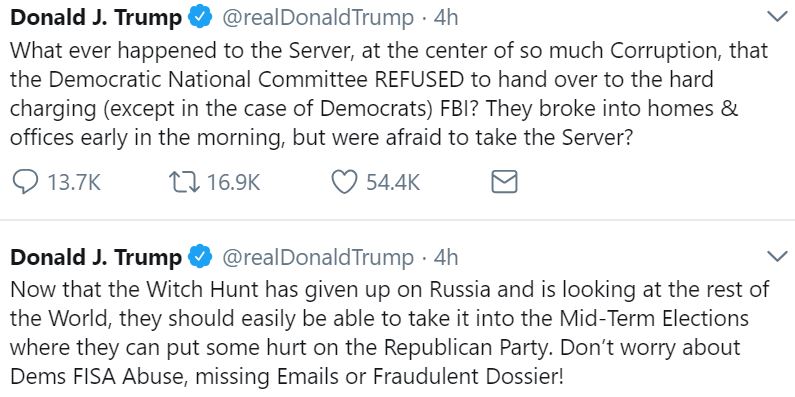Image resolution: width=795 pixels, height=397 pixels.
Task: Retweet the tweet about the Server
Action: pyautogui.click(x=185, y=182)
